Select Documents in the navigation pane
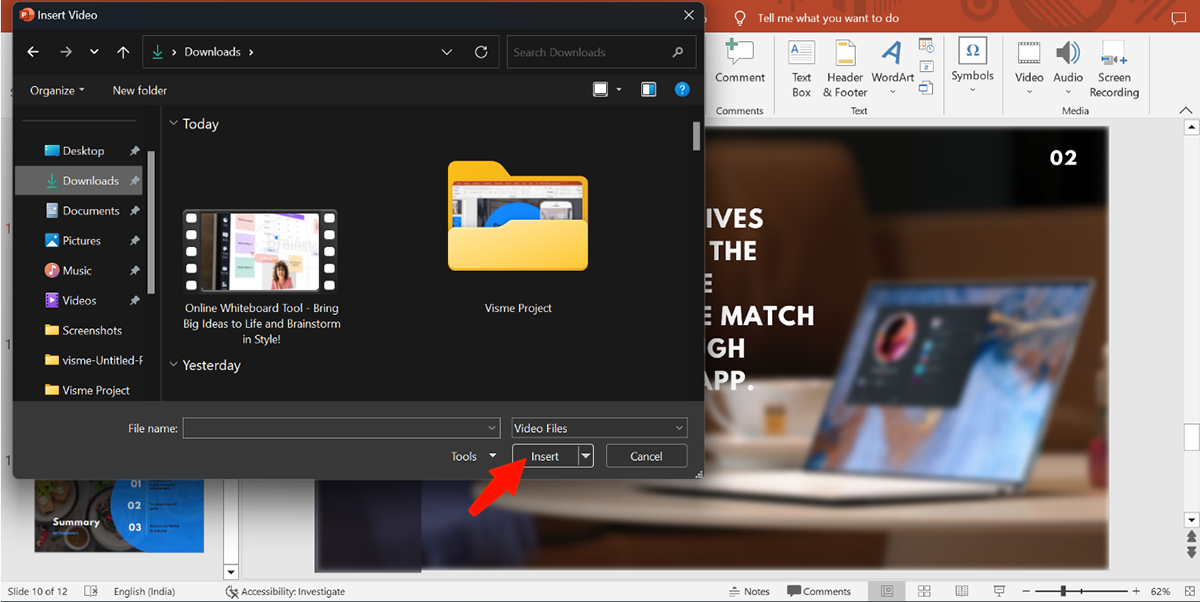The height and width of the screenshot is (602, 1200). [91, 211]
